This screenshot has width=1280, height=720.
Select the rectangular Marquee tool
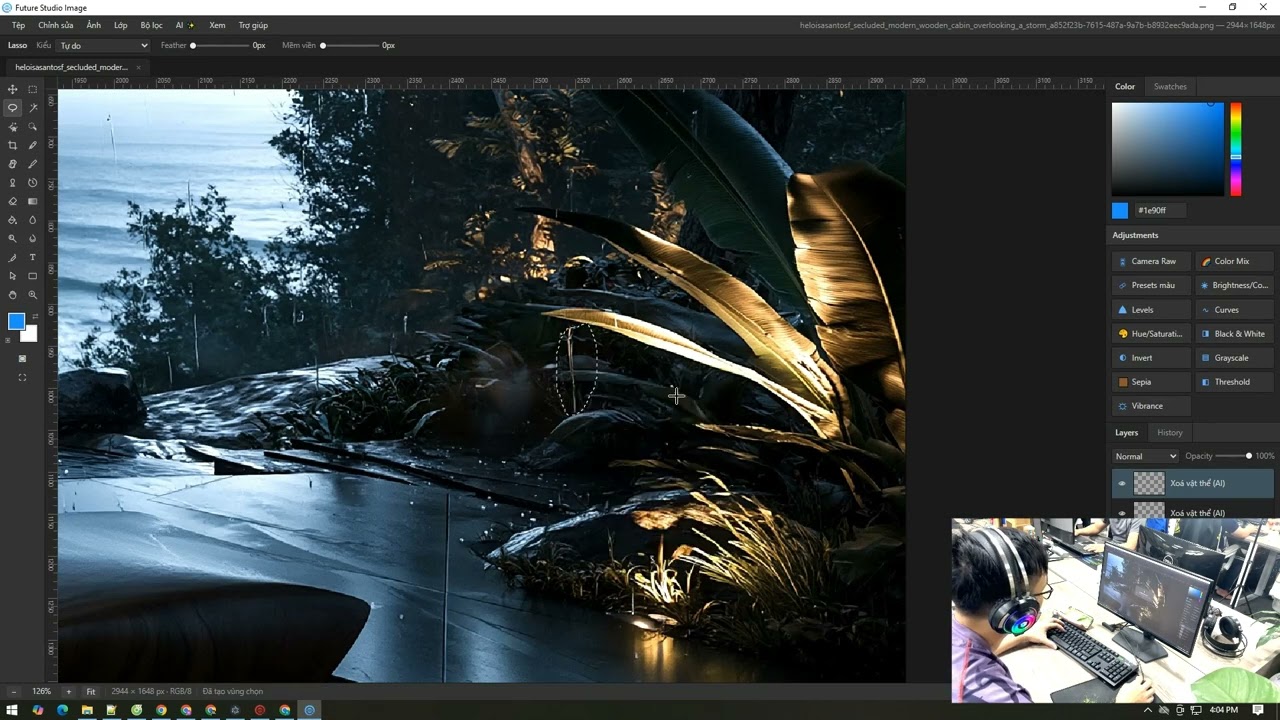tap(33, 89)
